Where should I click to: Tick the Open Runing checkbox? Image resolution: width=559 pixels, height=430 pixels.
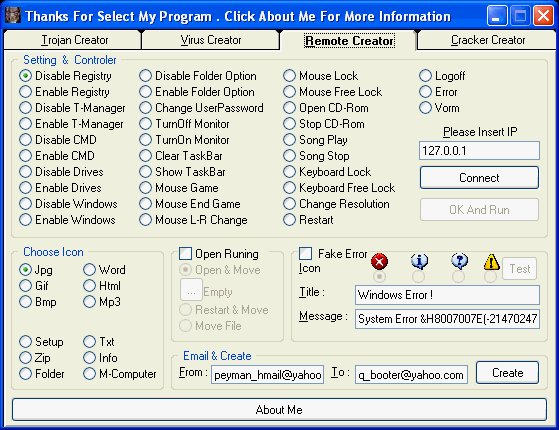click(x=185, y=254)
